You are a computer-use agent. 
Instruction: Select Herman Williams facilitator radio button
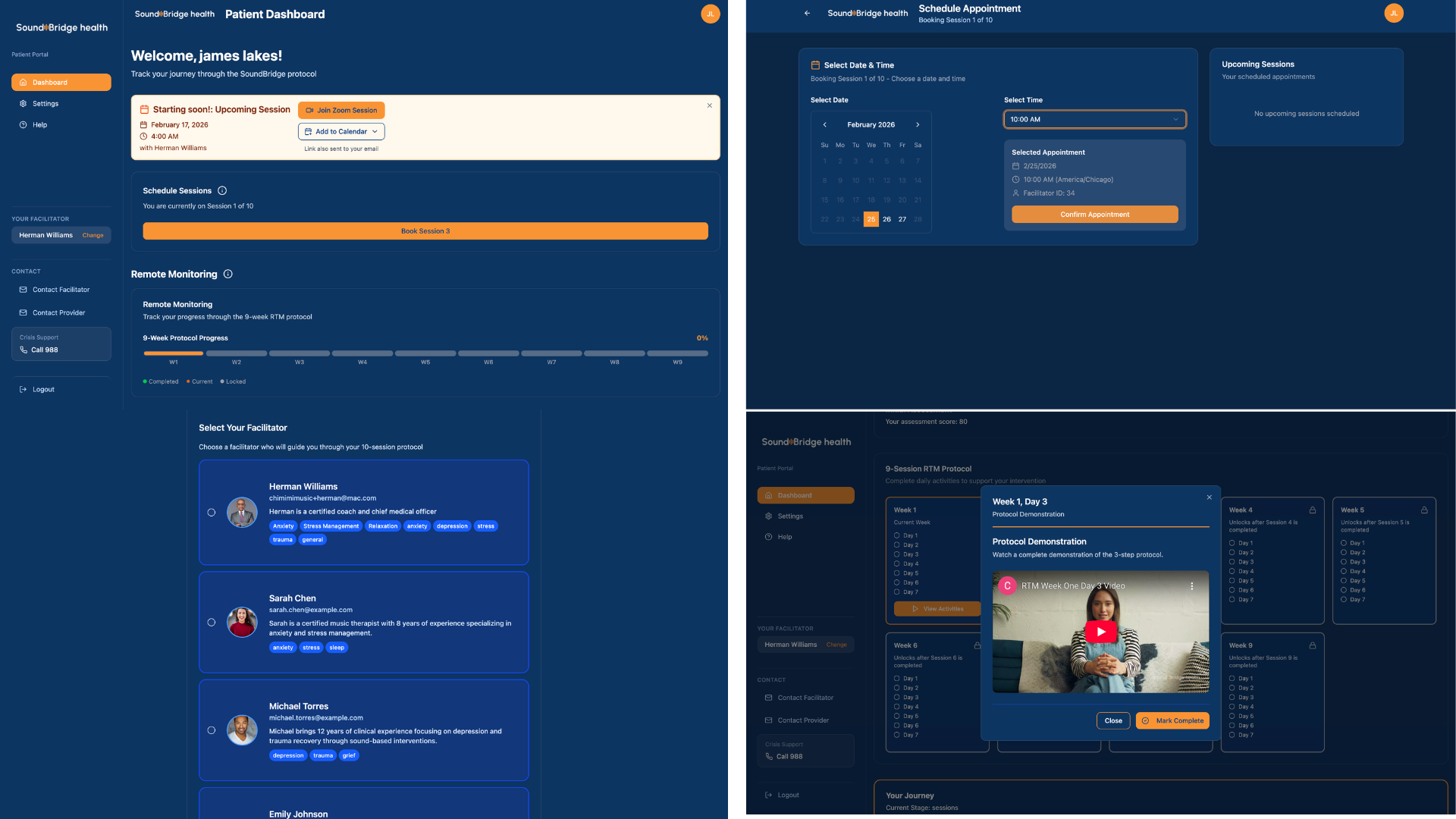[212, 513]
